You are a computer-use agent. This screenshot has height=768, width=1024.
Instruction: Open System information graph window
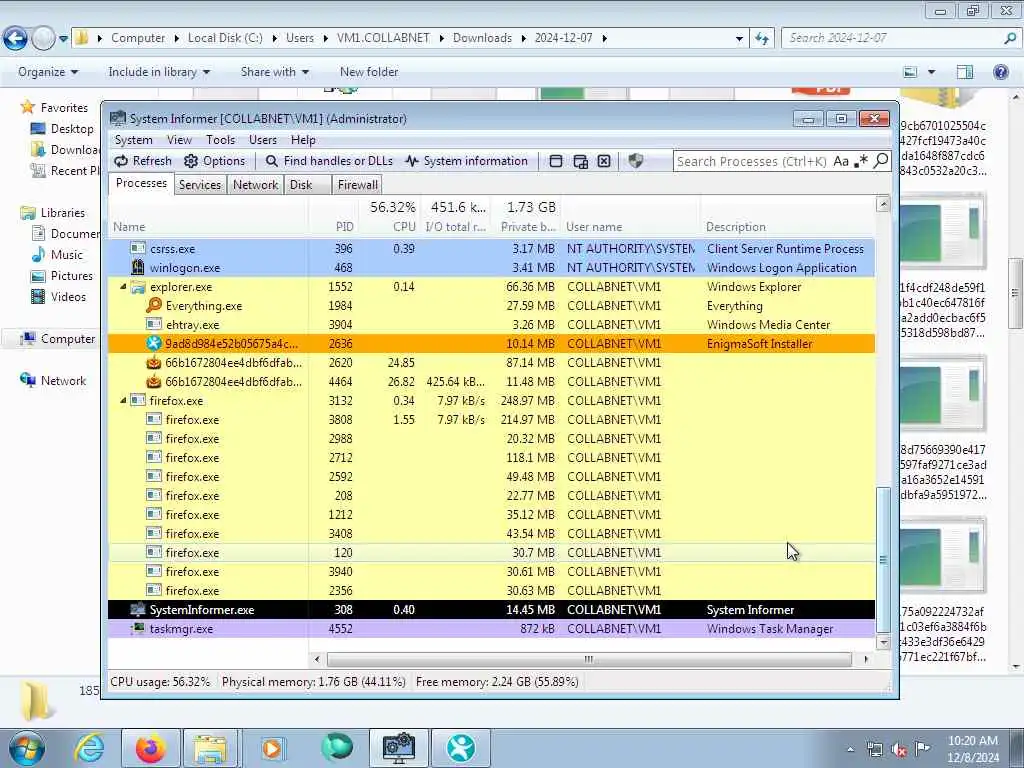(466, 161)
